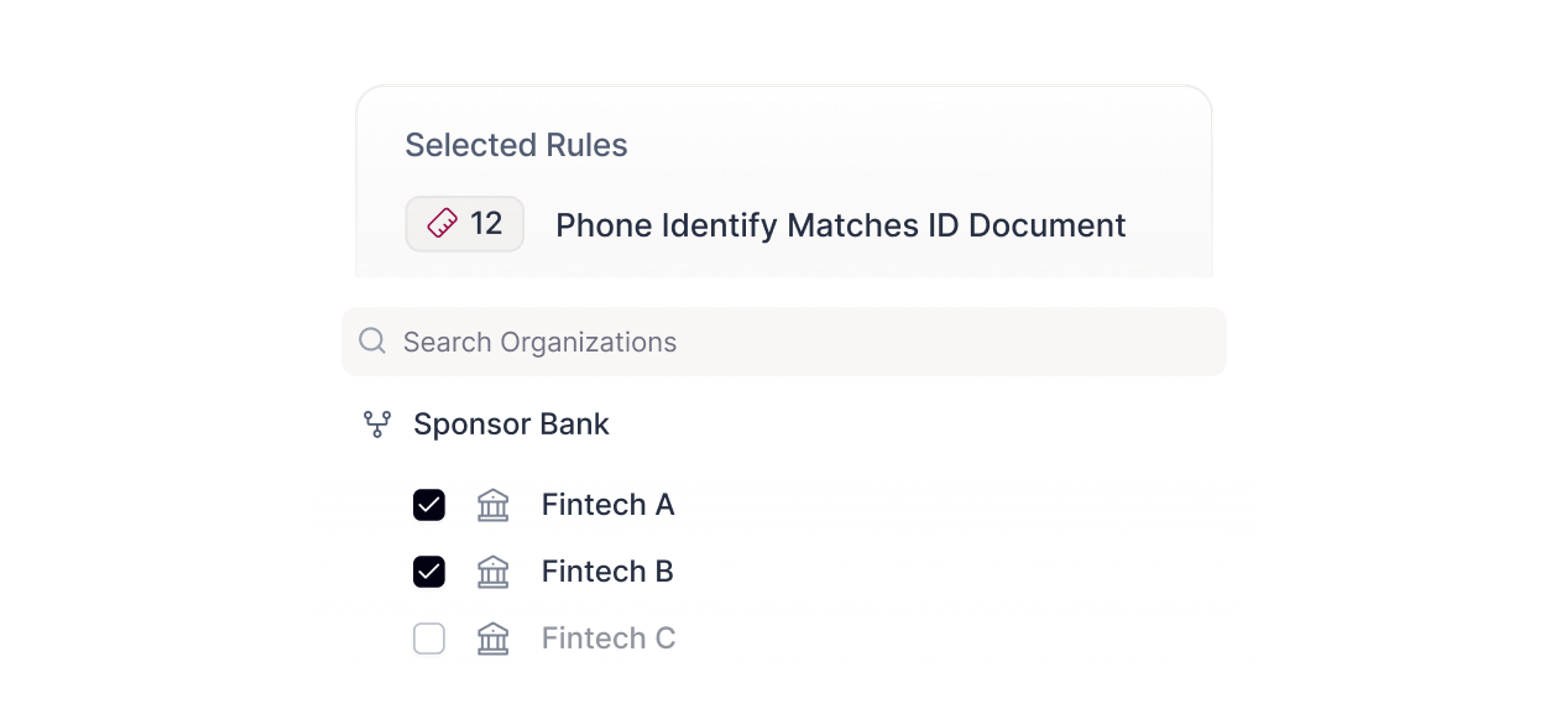Collapse the Sponsor Bank group label

511,424
